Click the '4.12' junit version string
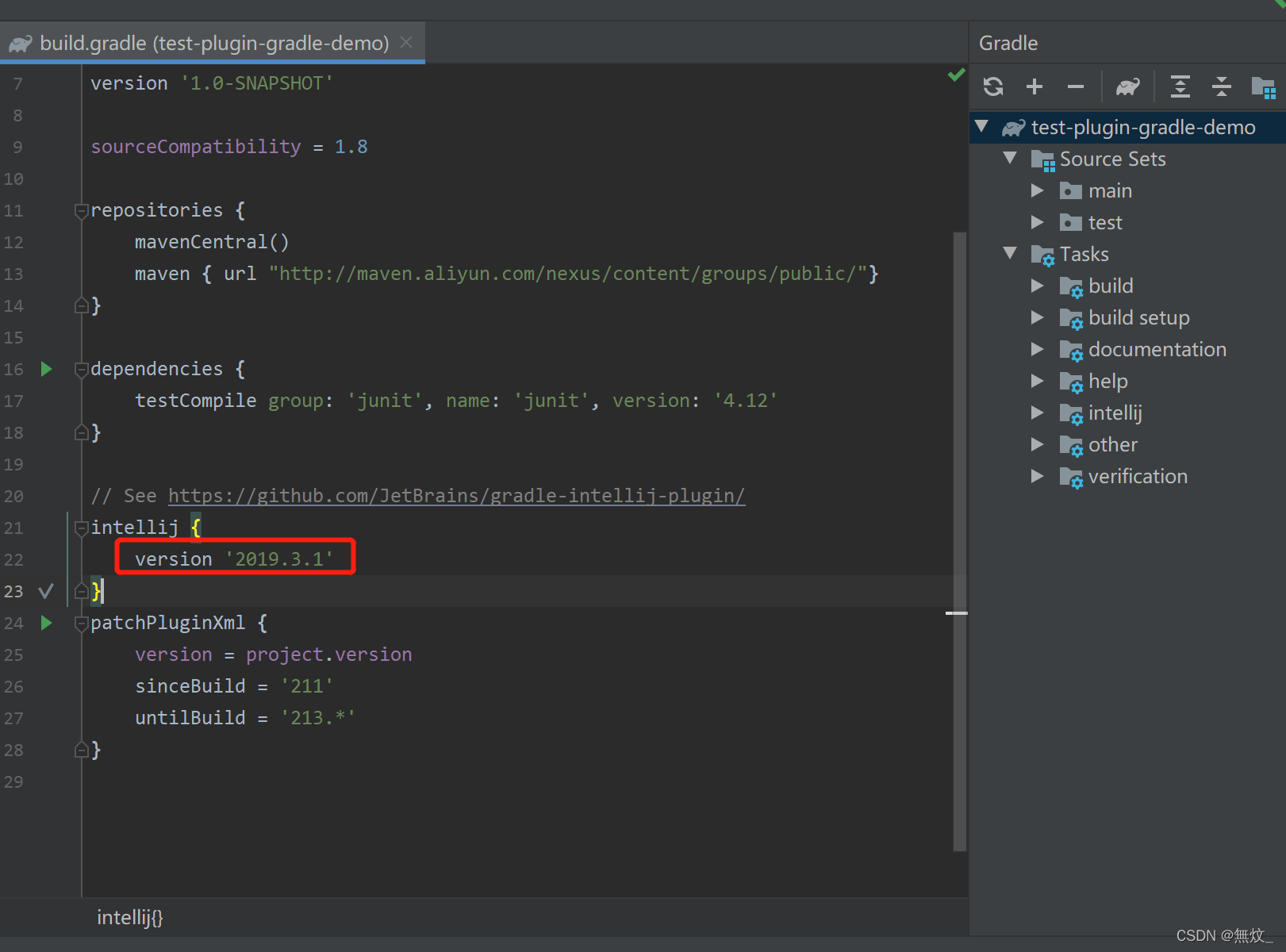This screenshot has width=1286, height=952. coord(746,401)
